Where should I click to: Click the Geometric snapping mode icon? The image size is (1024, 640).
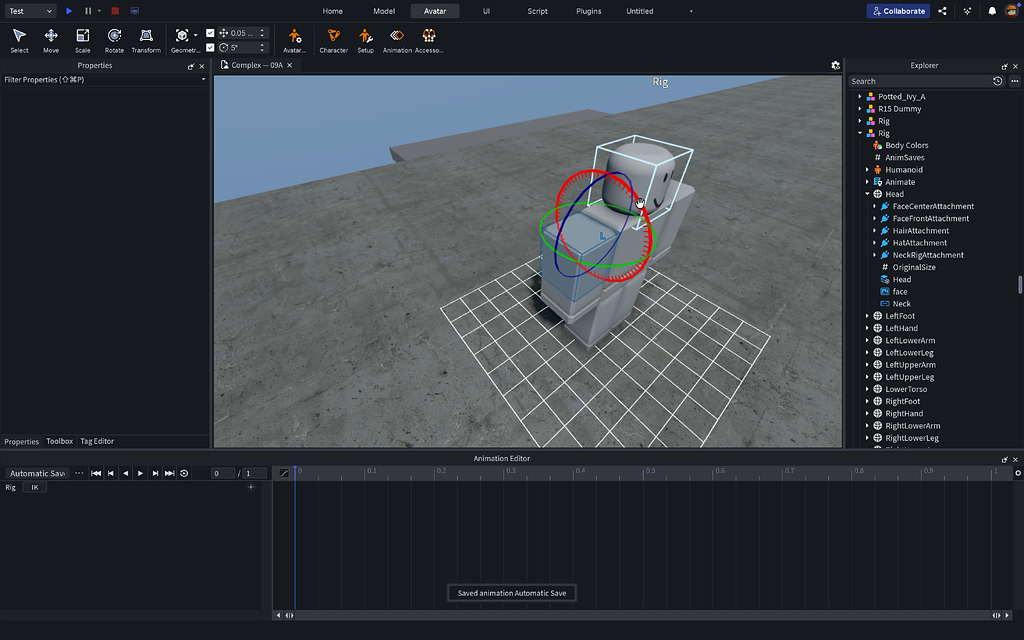pos(182,35)
